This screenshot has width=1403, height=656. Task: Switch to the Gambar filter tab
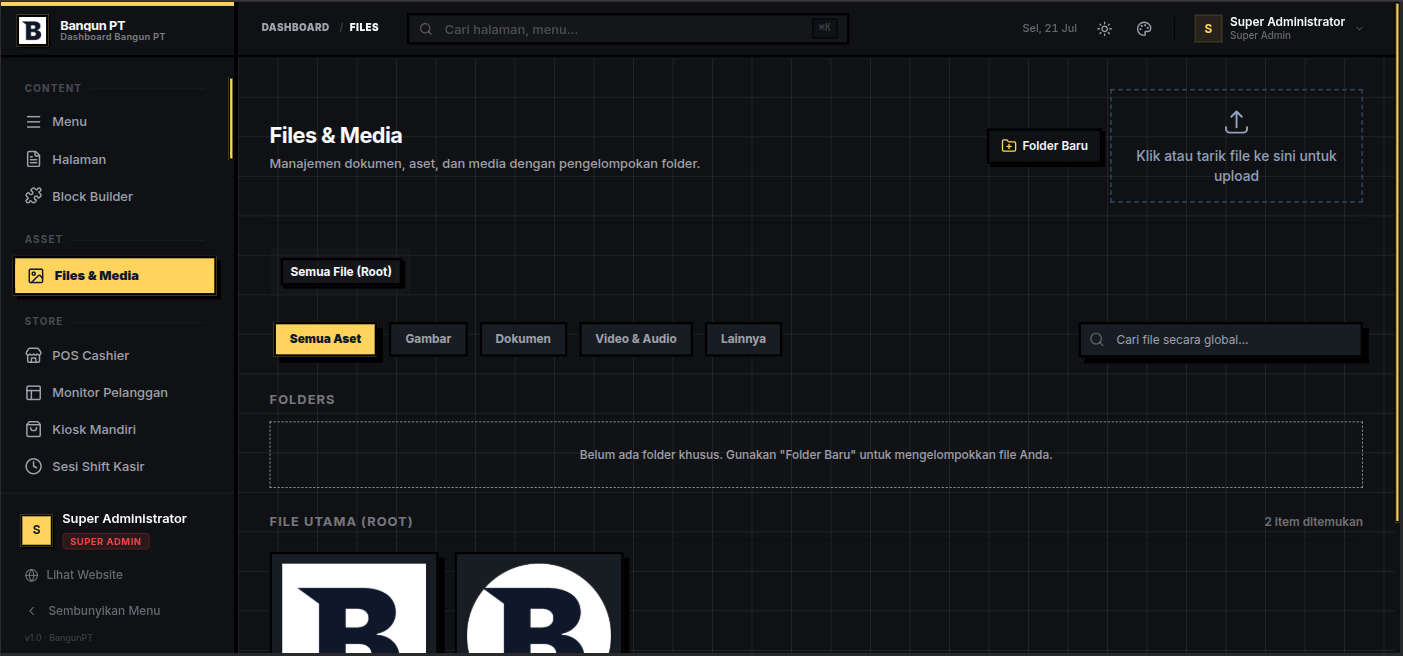pyautogui.click(x=428, y=339)
